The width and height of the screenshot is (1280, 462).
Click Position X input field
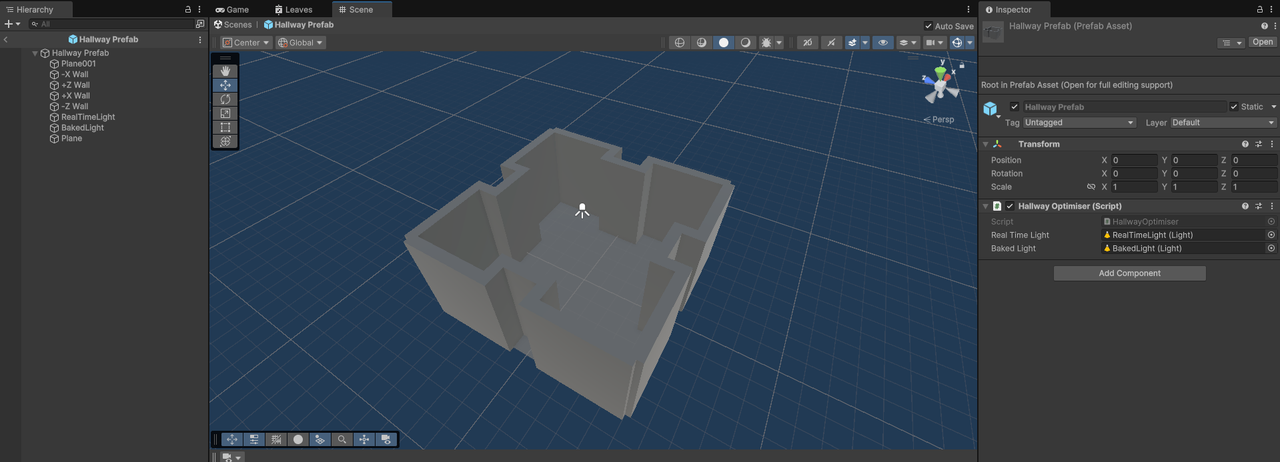[x=1134, y=160]
